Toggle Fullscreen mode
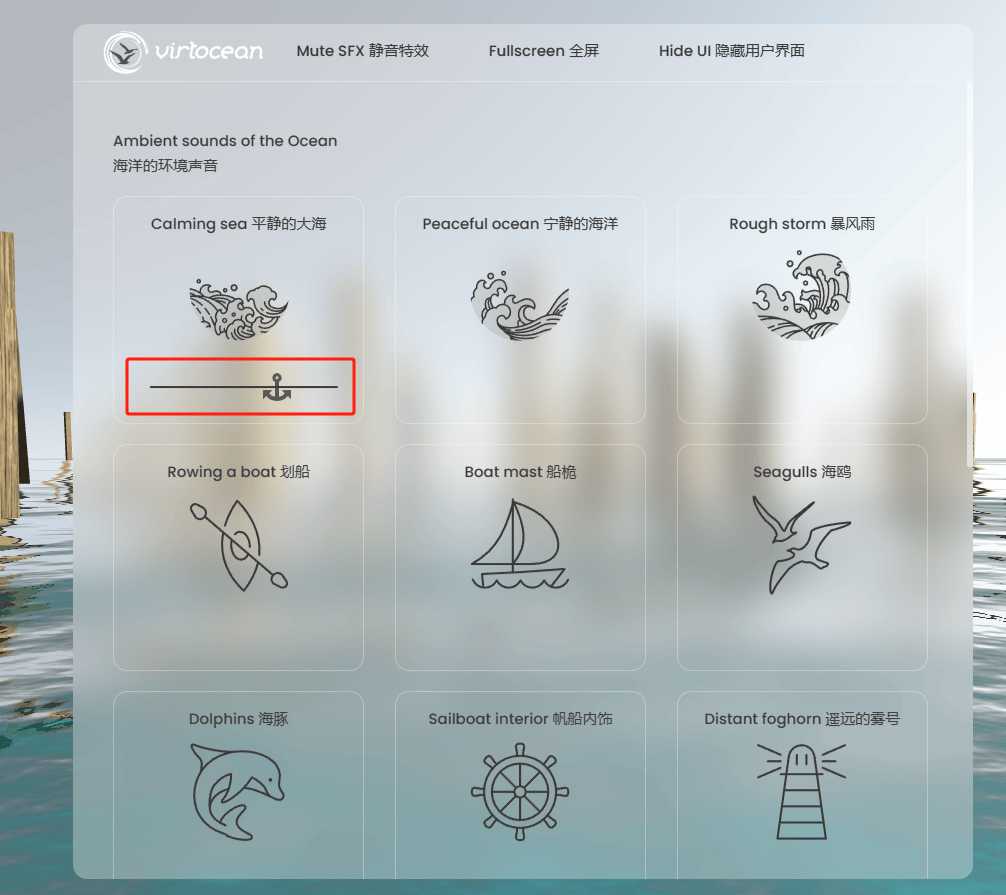The height and width of the screenshot is (895, 1006). [543, 51]
